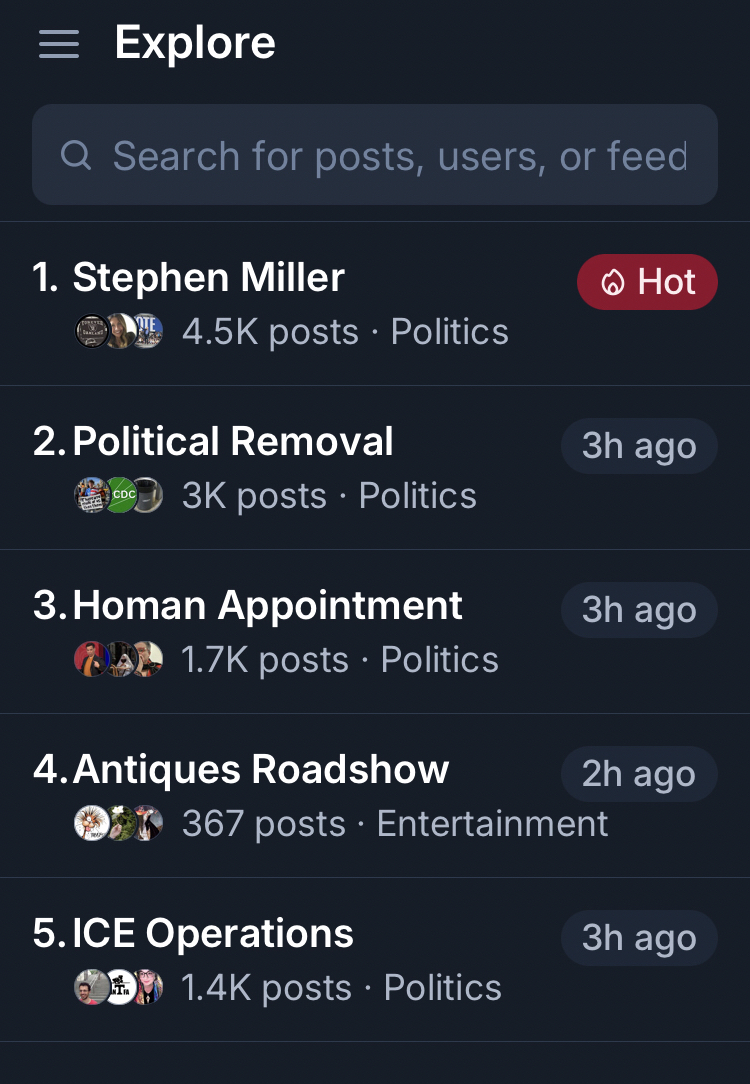Open the Political Removal trending topic
The image size is (750, 1084).
point(234,442)
